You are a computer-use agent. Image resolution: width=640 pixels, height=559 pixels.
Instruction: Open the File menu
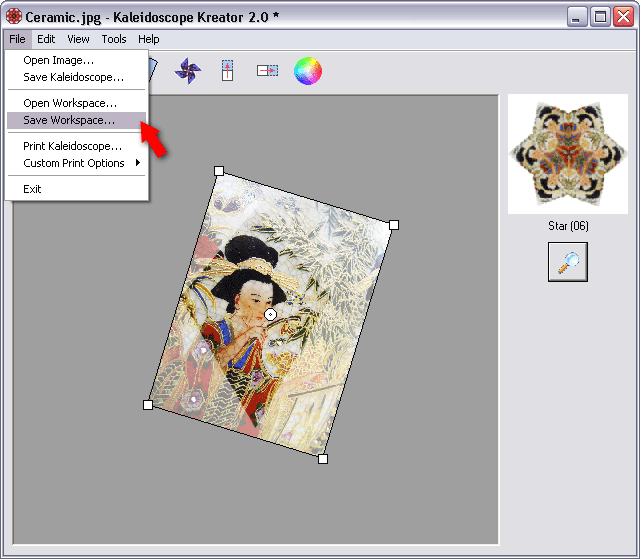(x=17, y=39)
